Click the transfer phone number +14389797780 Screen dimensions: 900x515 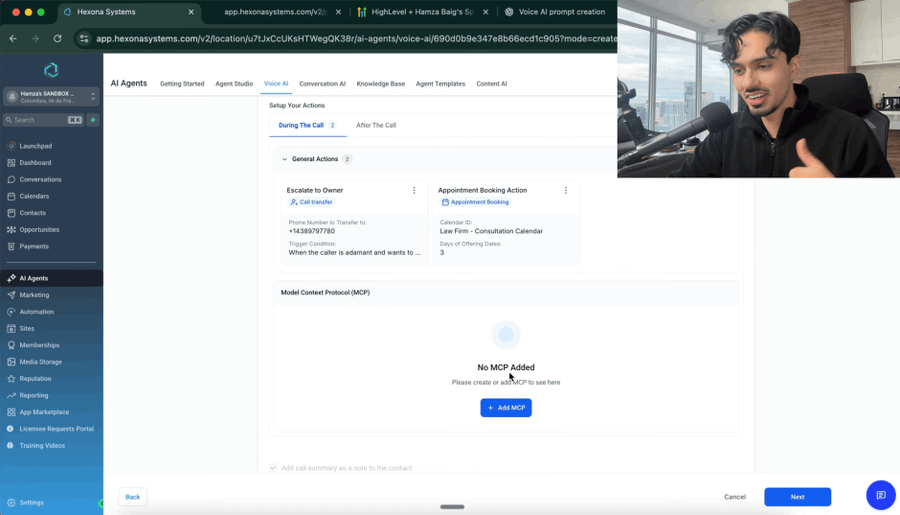[312, 231]
